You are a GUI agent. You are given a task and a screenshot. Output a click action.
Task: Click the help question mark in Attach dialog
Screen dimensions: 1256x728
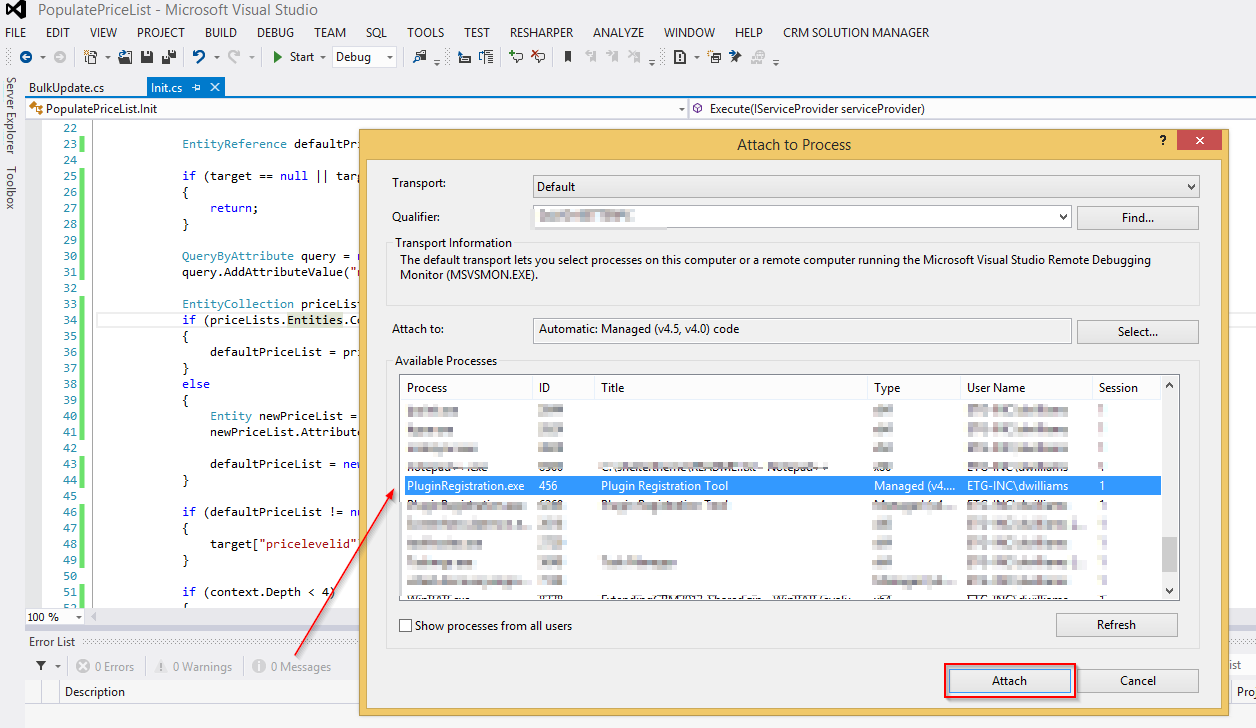coord(1162,142)
